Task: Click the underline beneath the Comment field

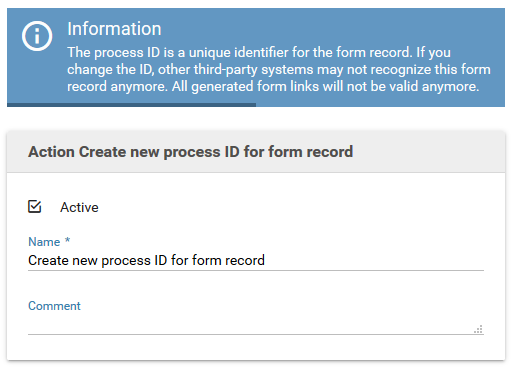Action: pyautogui.click(x=256, y=334)
